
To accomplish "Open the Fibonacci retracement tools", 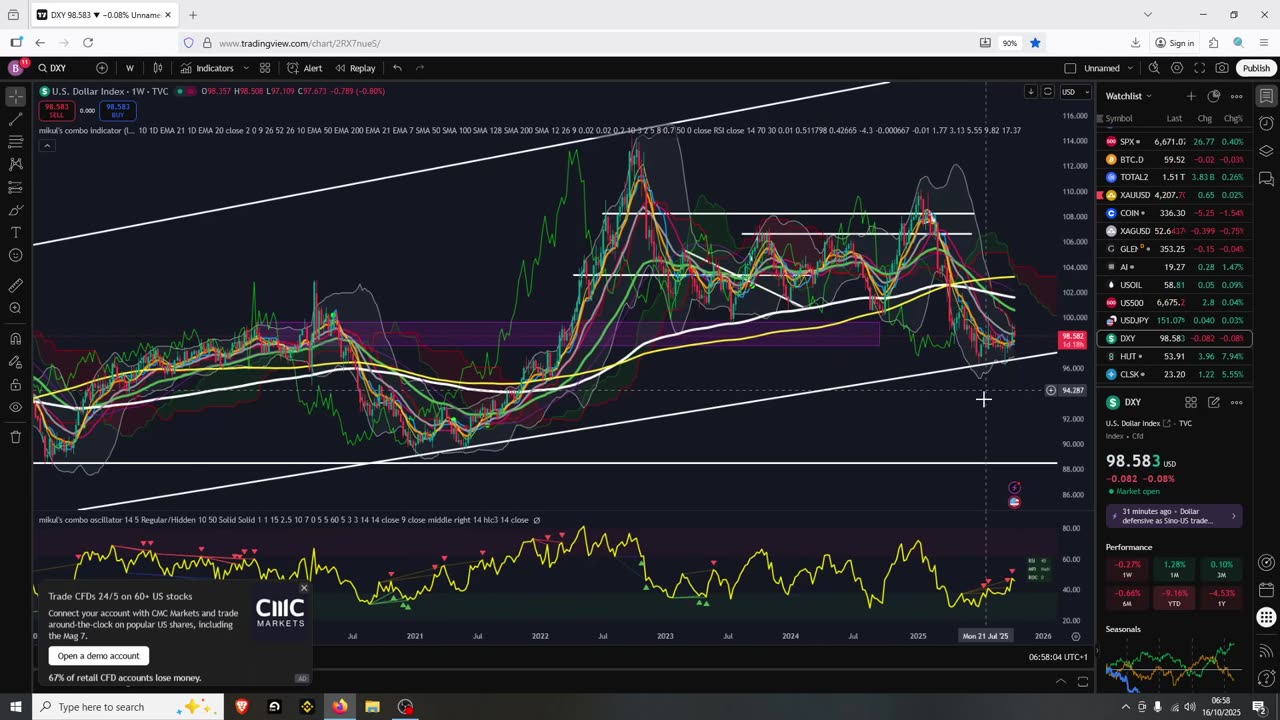I will (x=16, y=140).
